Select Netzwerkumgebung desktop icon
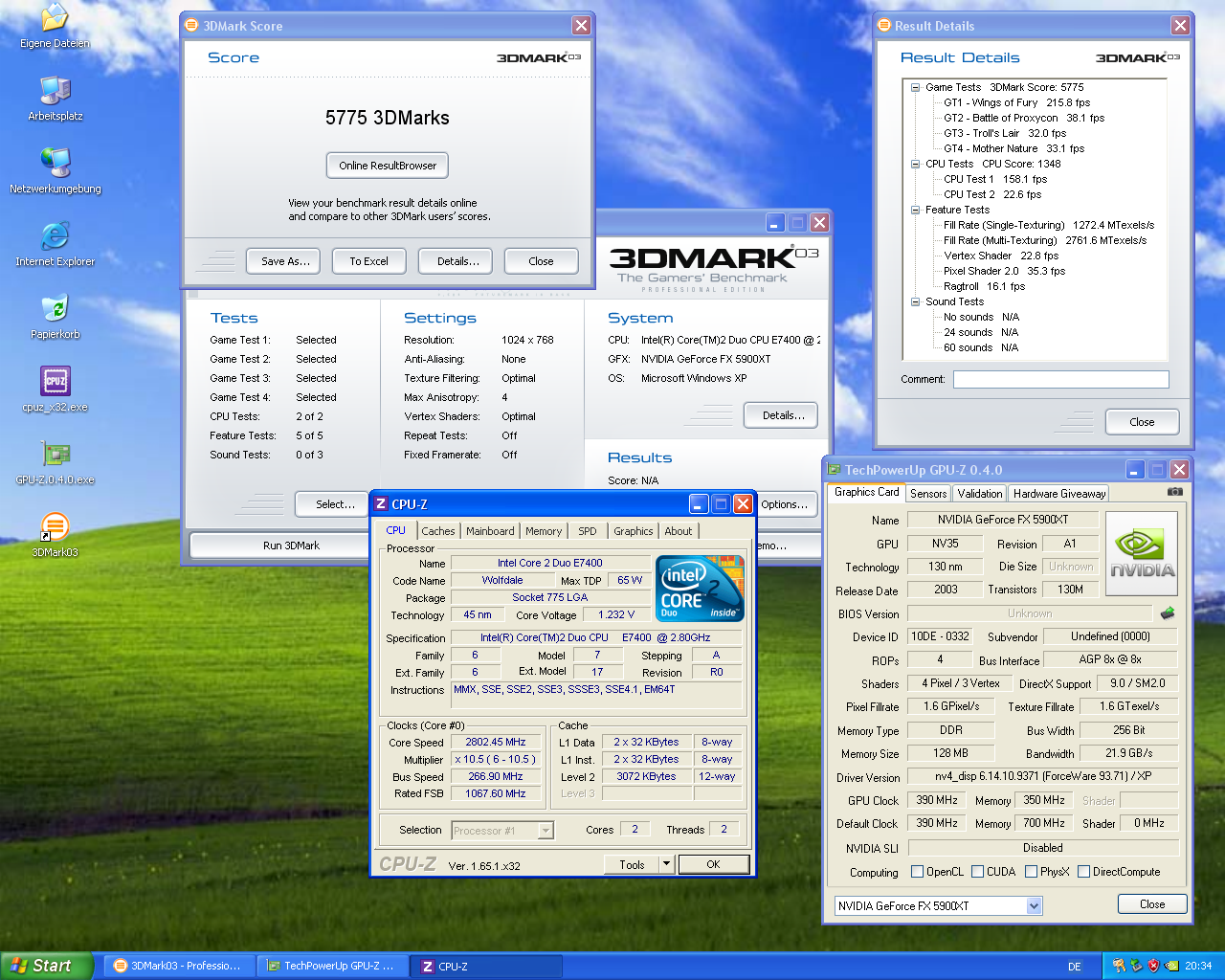Viewport: 1225px width, 980px height. click(56, 163)
